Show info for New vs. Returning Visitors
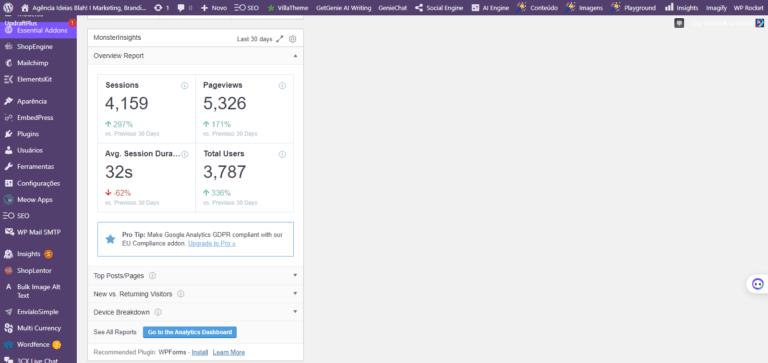This screenshot has width=768, height=363. point(181,294)
